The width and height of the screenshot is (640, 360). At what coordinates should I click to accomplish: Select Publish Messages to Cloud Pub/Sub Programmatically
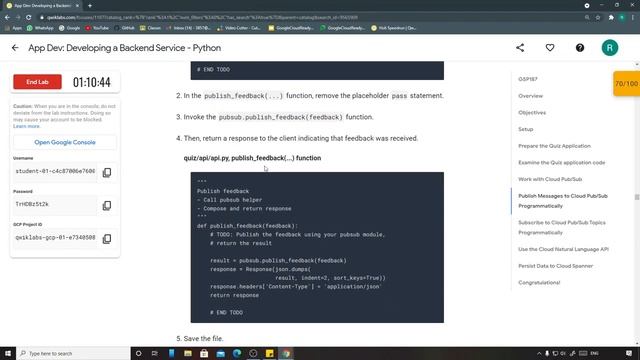pyautogui.click(x=563, y=201)
